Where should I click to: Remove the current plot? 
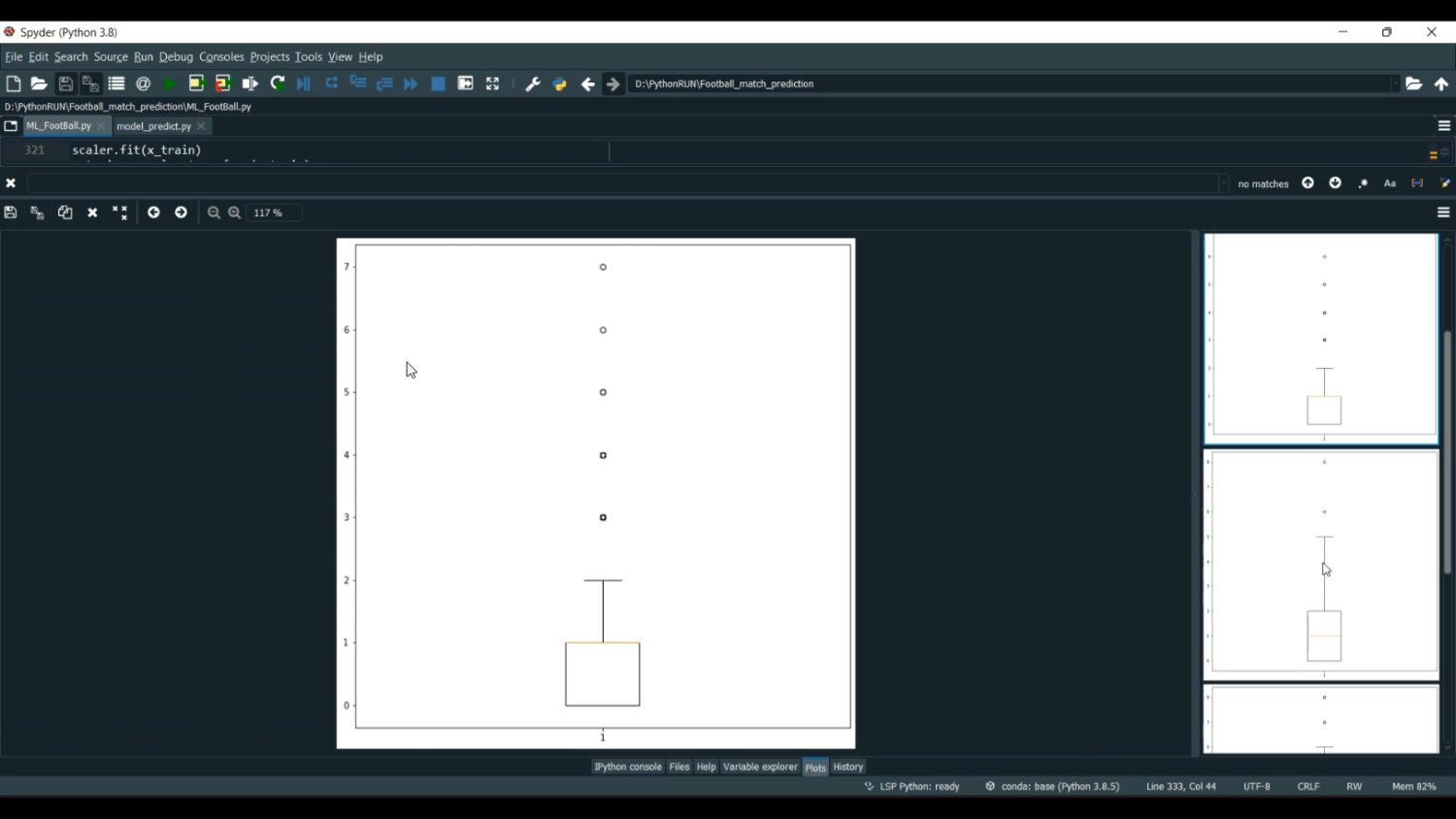click(x=92, y=212)
